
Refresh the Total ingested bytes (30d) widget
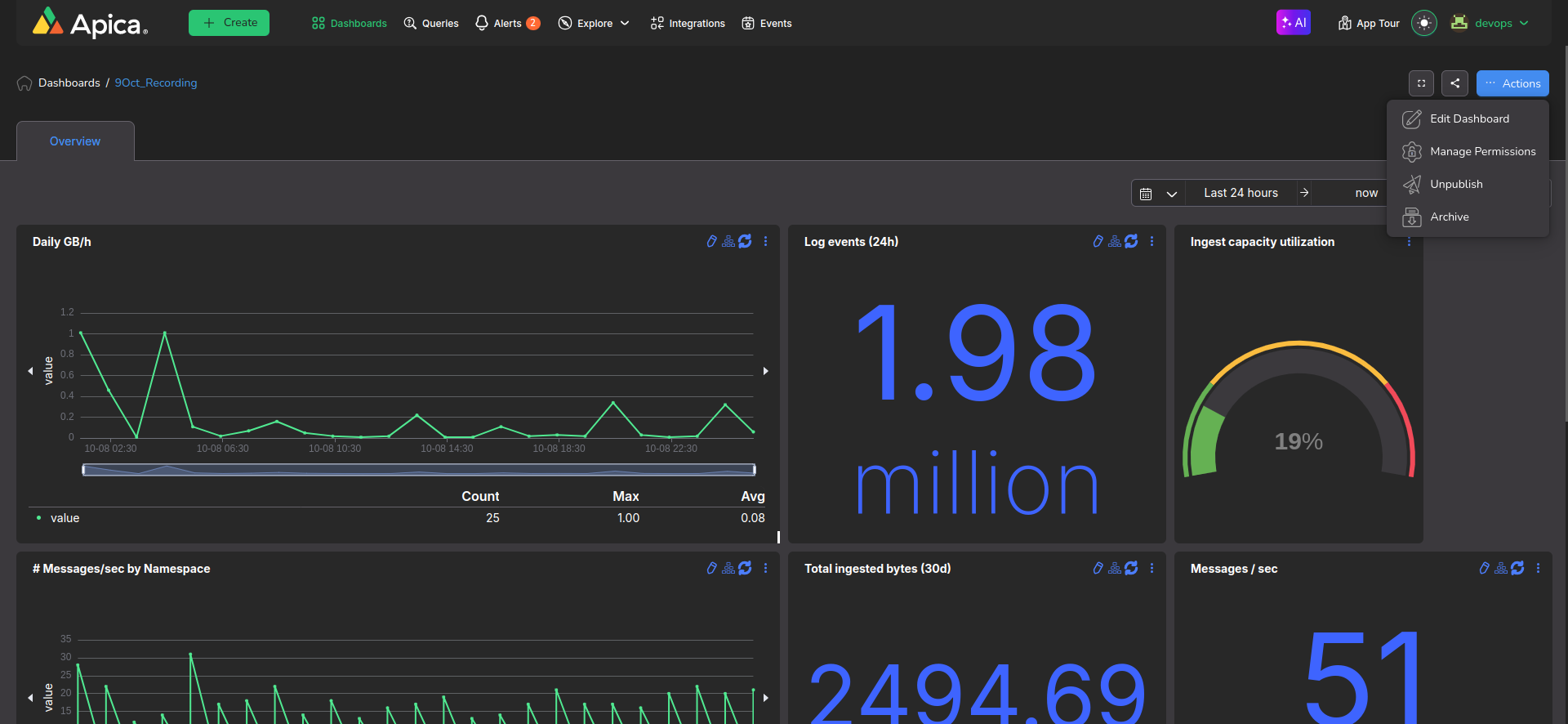click(x=1131, y=569)
